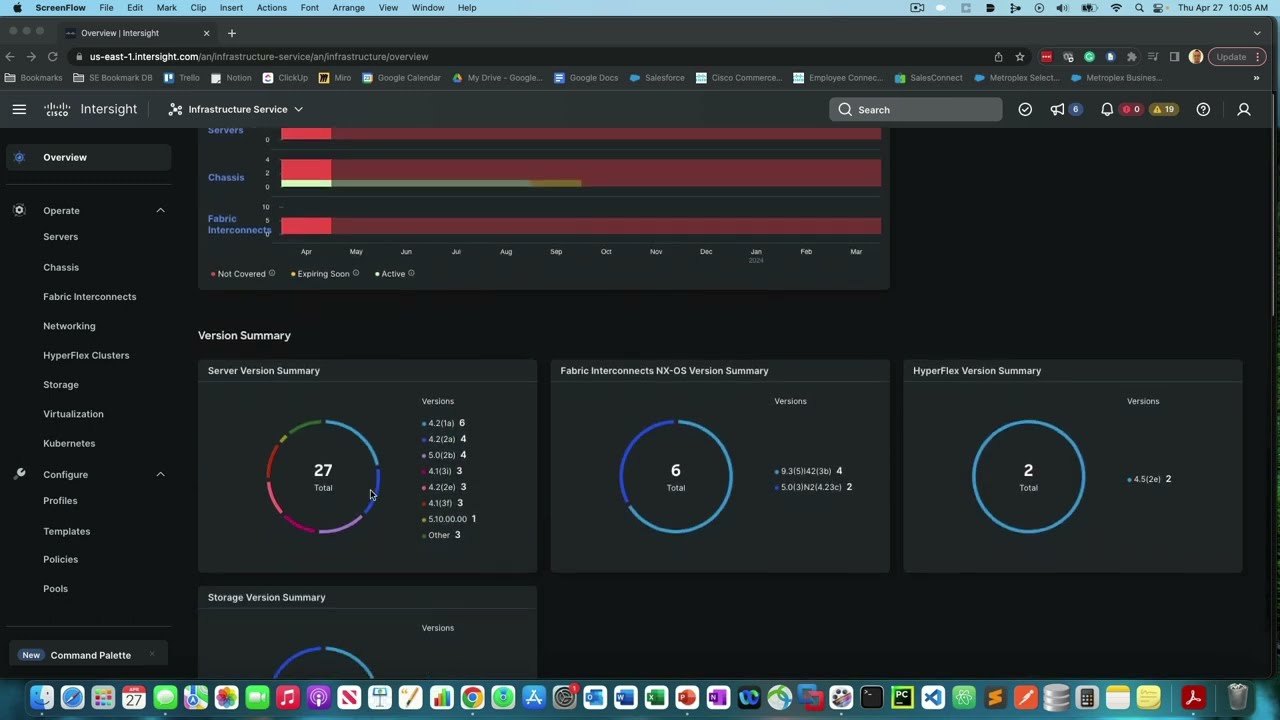
Task: Select NX-OS version 5.0(3)N2(4.23c) entry
Action: coord(813,487)
